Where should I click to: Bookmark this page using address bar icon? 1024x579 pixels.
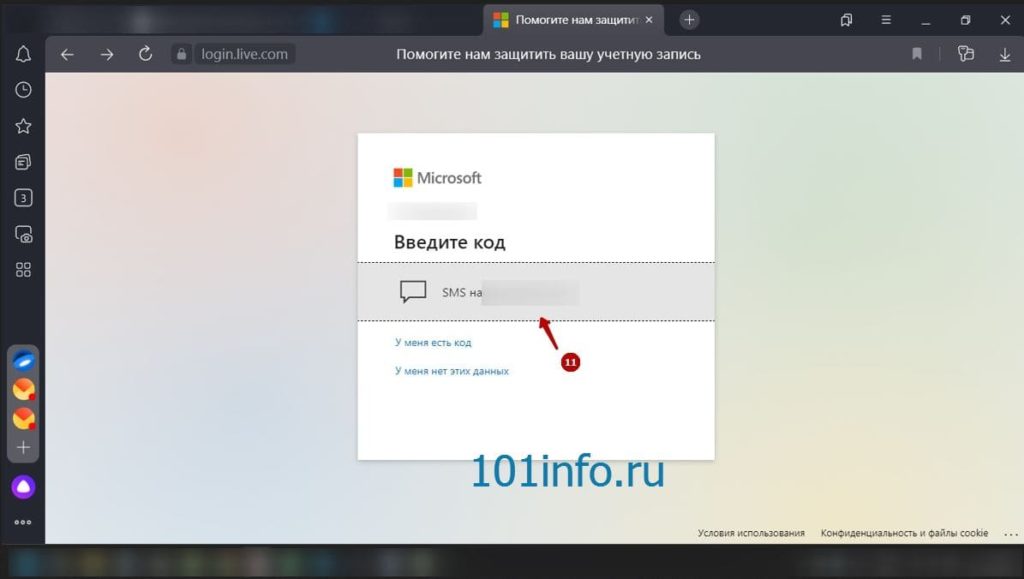(x=917, y=54)
